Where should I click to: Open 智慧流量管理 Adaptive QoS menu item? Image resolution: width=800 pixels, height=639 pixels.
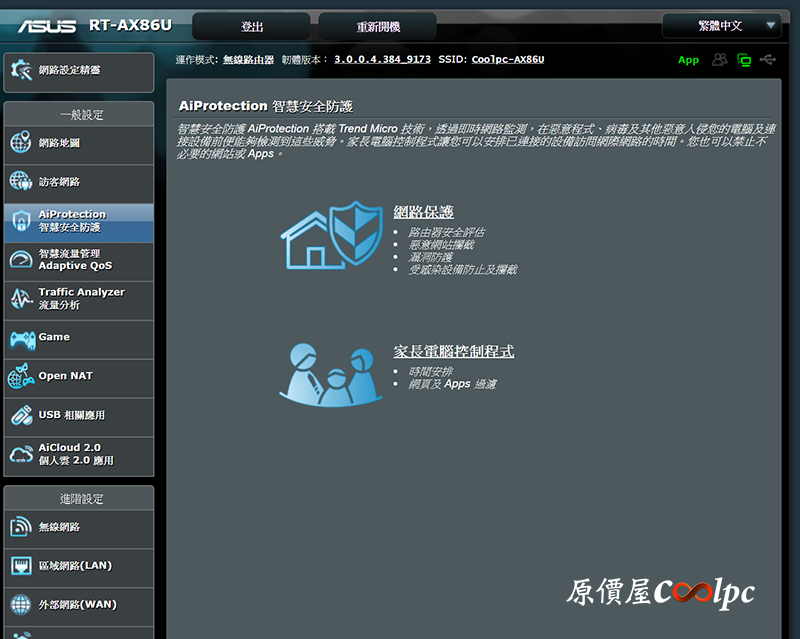tap(79, 262)
